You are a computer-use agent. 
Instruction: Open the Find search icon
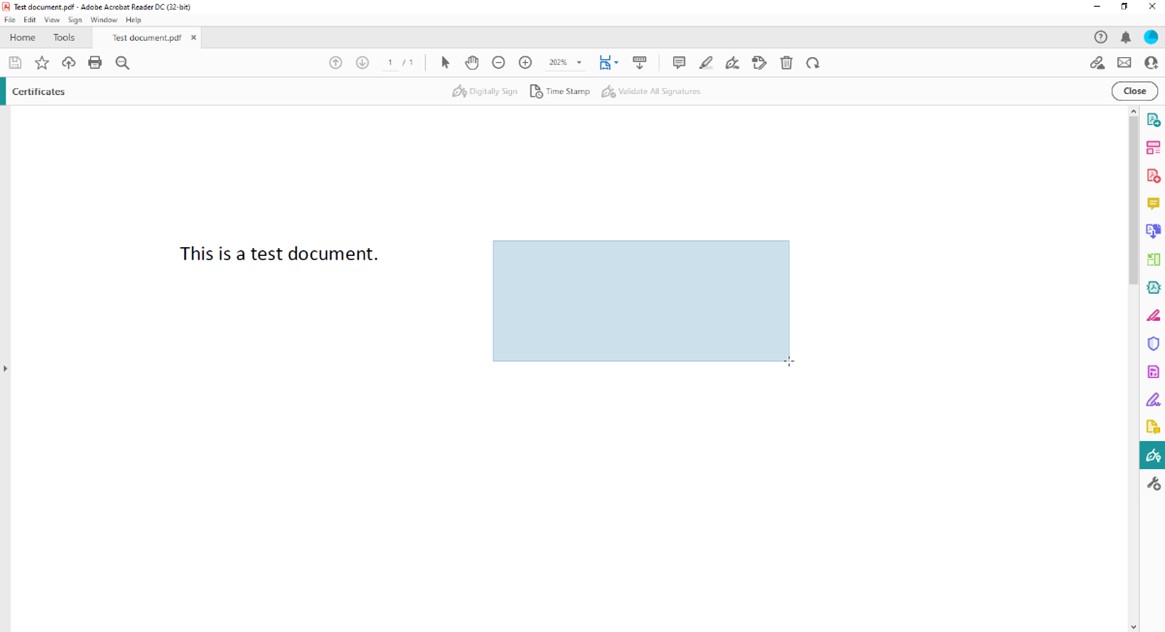[x=122, y=62]
